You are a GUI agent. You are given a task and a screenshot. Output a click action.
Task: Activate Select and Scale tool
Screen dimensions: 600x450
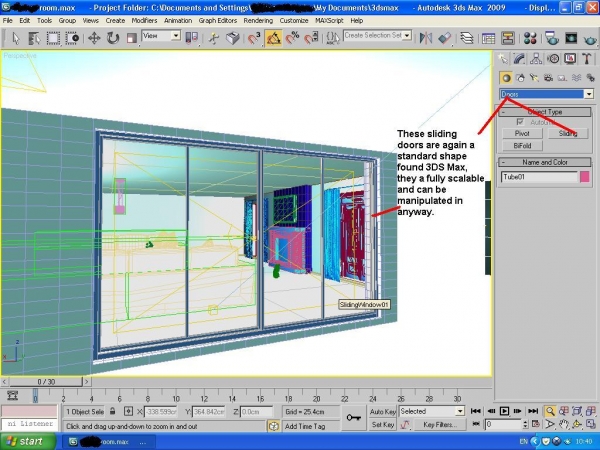point(132,38)
